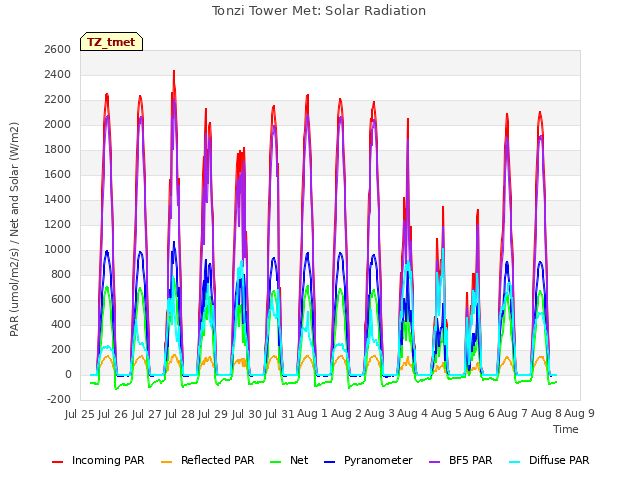Click the y-axis tick label 800
The image size is (640, 480).
(61, 275)
